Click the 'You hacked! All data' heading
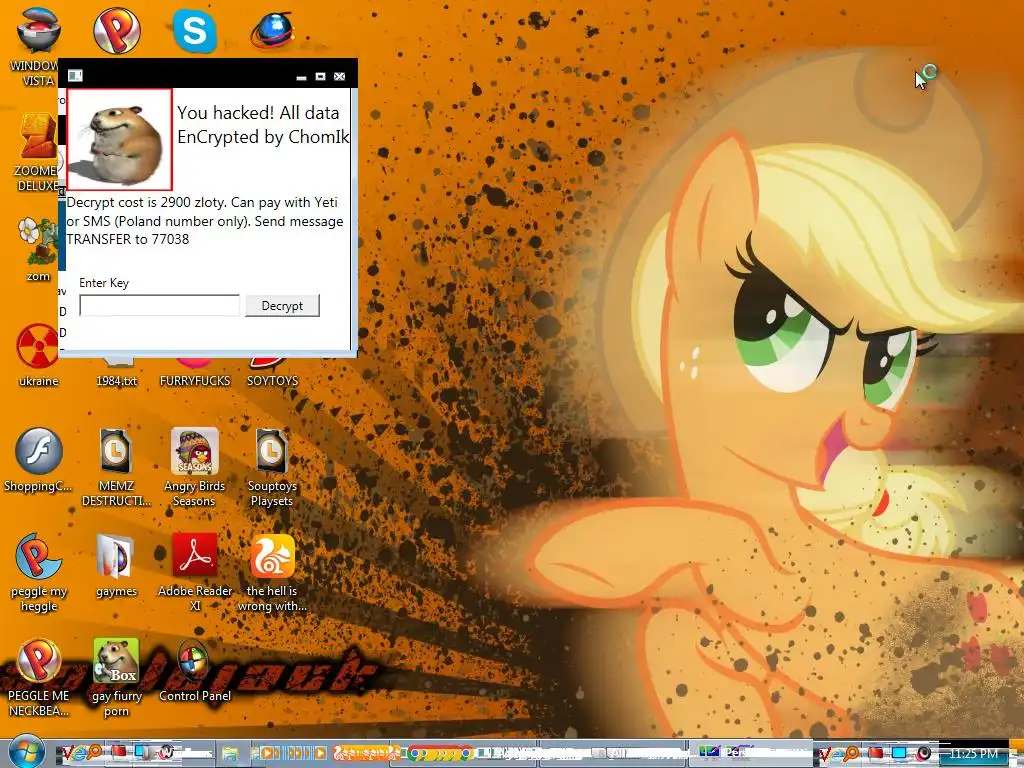 [x=258, y=113]
